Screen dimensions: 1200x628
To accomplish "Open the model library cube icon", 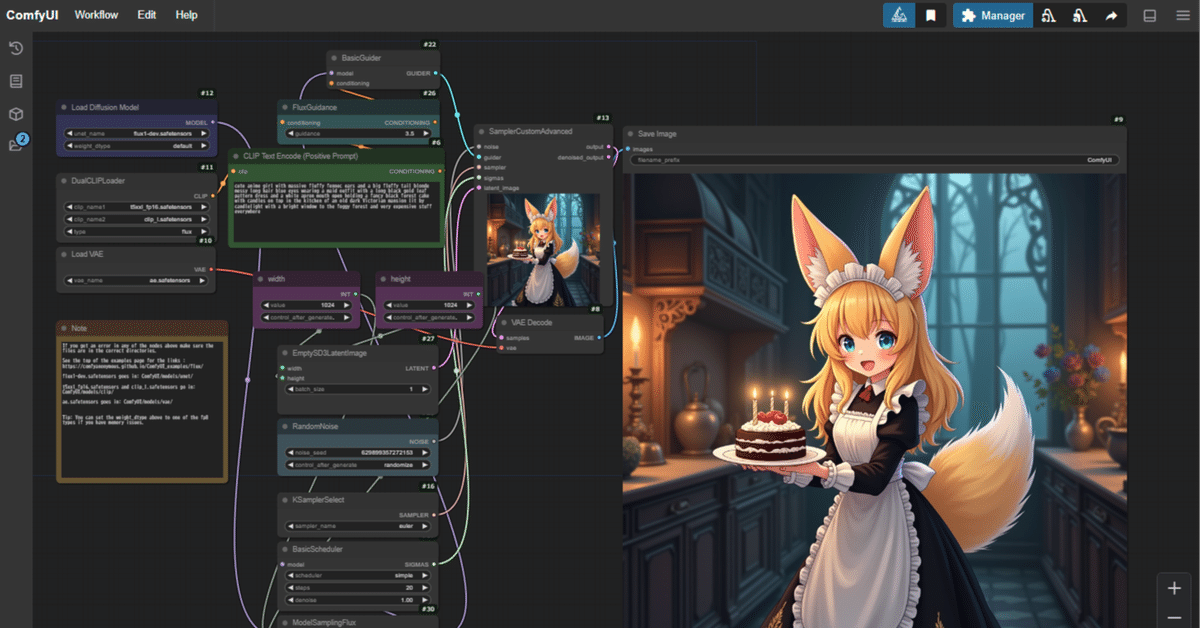I will (x=15, y=114).
